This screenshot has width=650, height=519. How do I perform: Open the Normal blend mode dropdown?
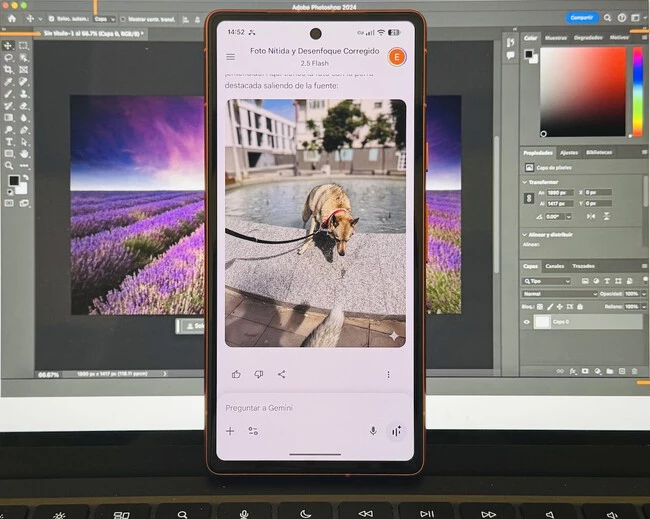pyautogui.click(x=558, y=294)
